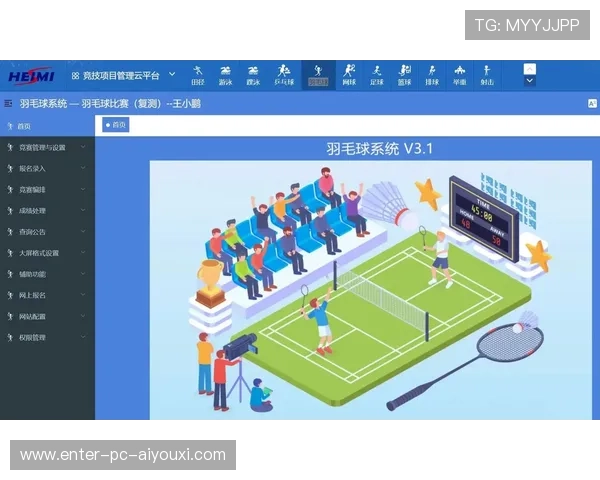Open the 首页 tab above the banner
Image resolution: width=600 pixels, height=480 pixels.
click(x=116, y=125)
